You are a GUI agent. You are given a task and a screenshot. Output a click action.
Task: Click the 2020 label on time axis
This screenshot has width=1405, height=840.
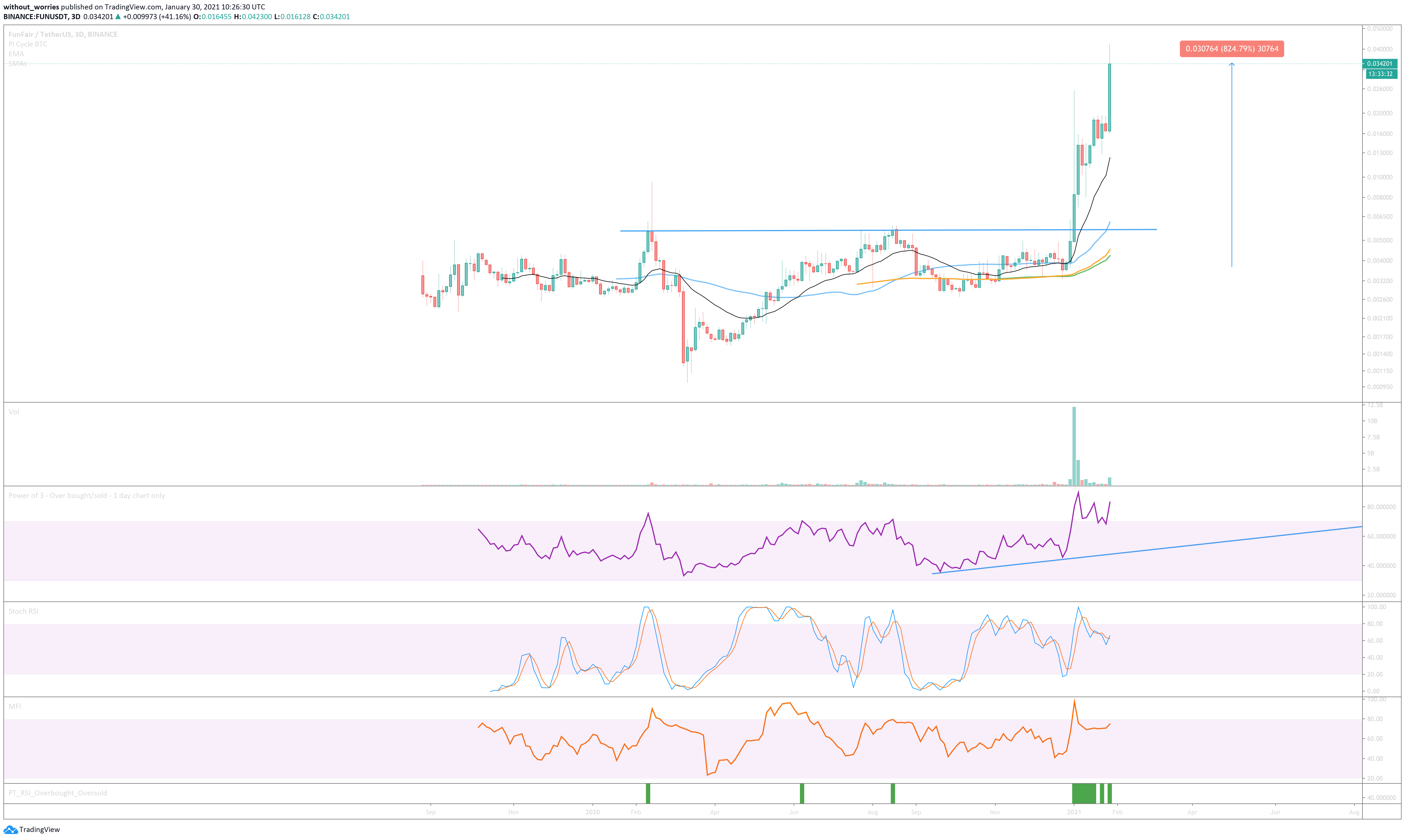(x=593, y=812)
